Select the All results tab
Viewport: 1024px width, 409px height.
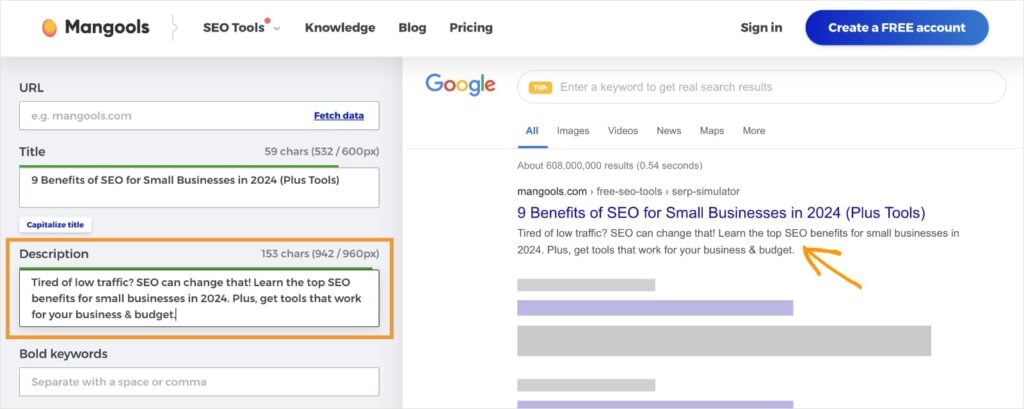tap(532, 131)
